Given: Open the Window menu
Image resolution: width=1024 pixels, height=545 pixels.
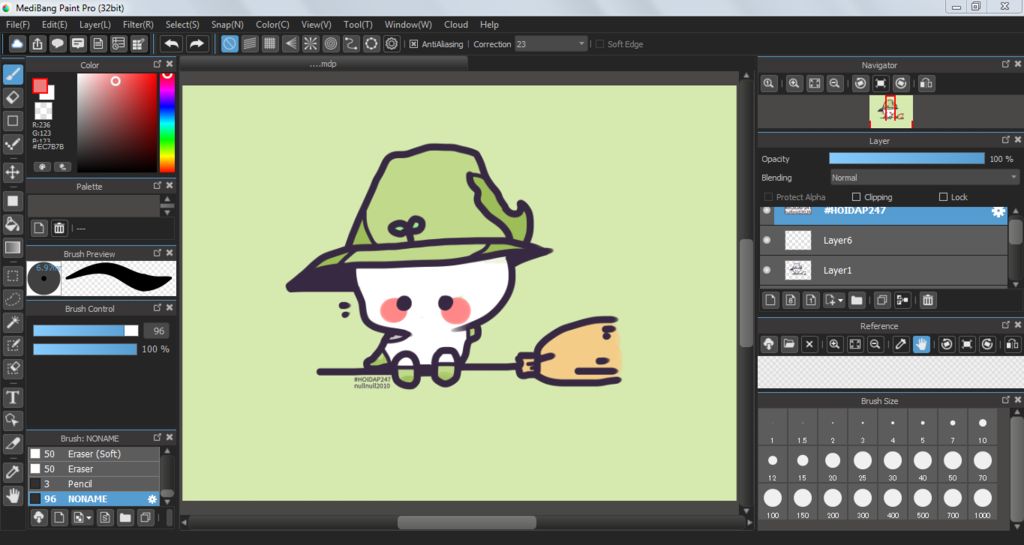Looking at the screenshot, I should [x=408, y=25].
